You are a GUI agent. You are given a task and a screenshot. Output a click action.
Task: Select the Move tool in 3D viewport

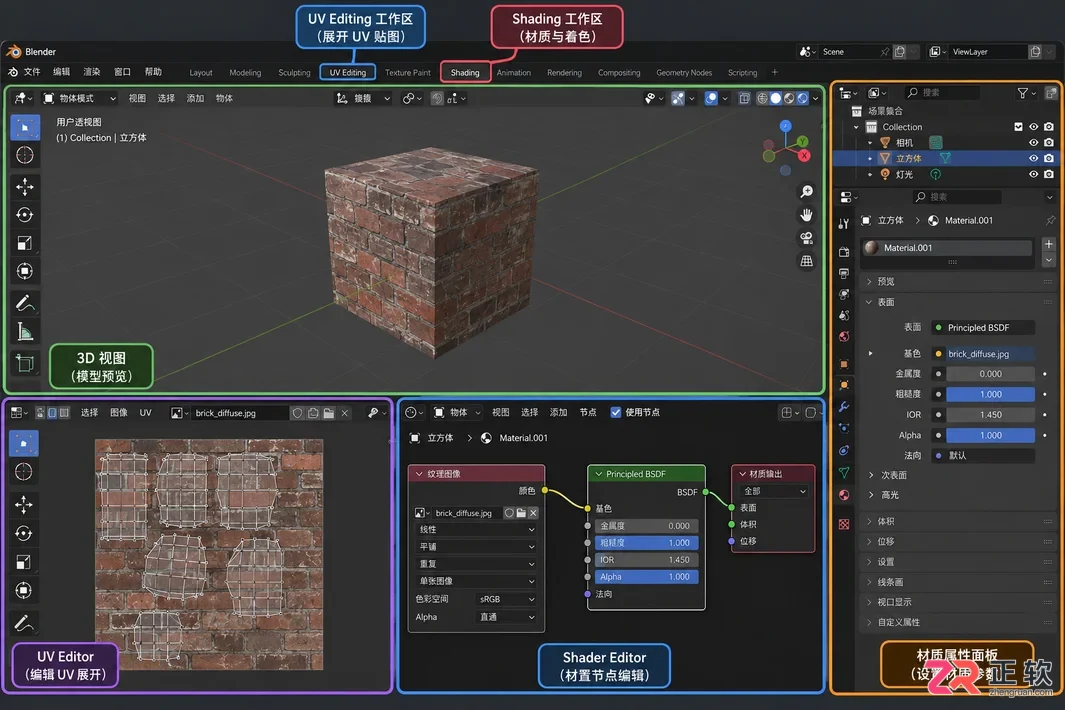tap(24, 186)
